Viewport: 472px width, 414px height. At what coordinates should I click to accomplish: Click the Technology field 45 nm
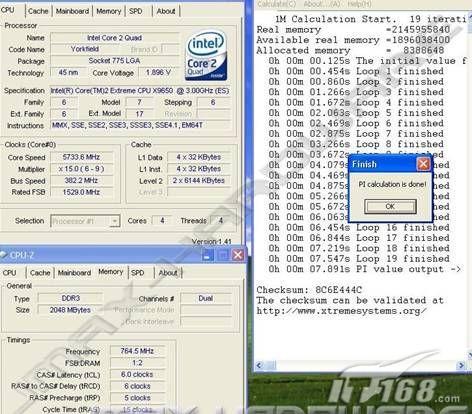coord(68,73)
